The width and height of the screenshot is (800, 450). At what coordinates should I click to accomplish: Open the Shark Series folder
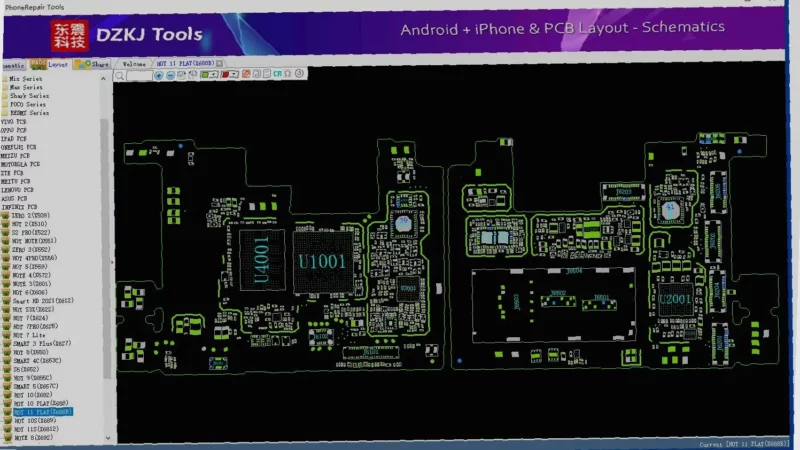pyautogui.click(x=29, y=96)
